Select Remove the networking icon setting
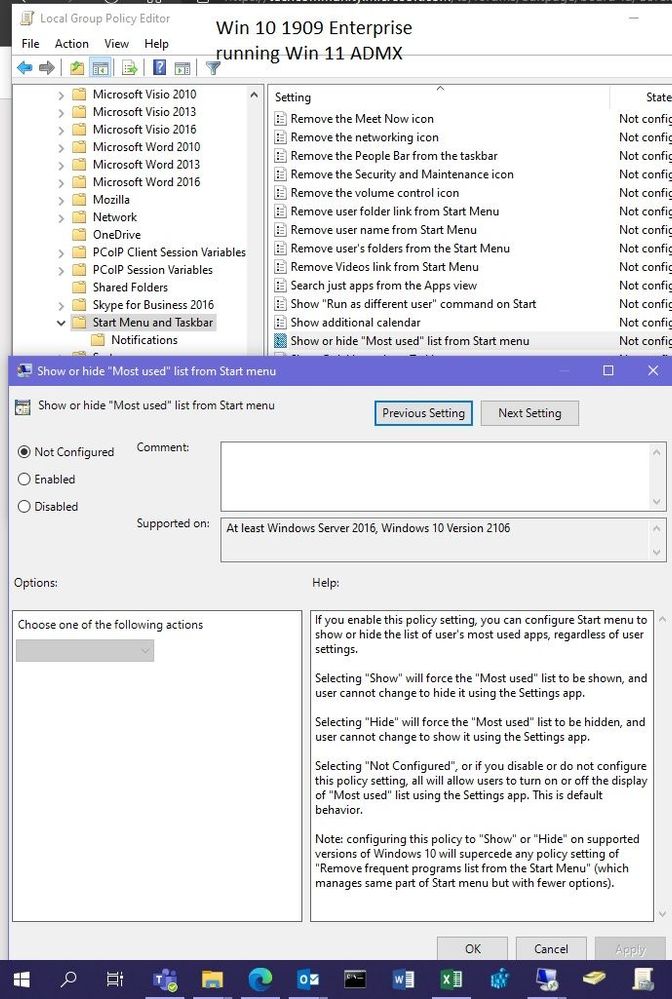Screen dimensions: 672x999 364,137
